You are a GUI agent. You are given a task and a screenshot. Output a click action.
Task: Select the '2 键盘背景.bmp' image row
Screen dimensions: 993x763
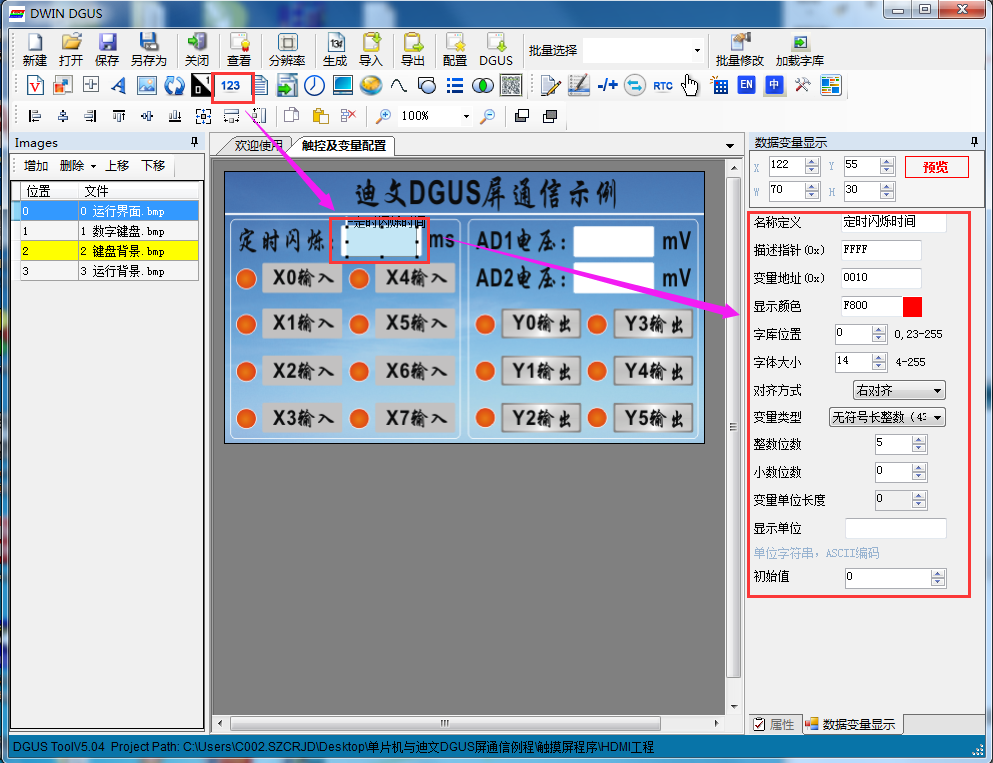tap(105, 251)
